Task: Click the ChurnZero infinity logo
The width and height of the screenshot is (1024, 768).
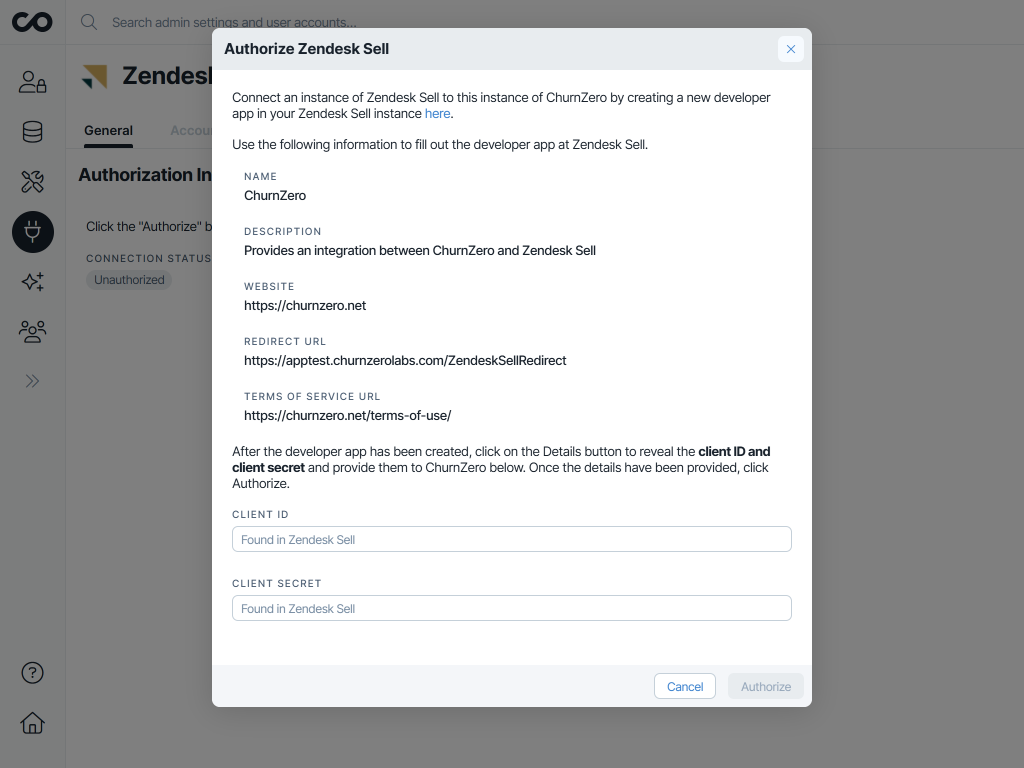Action: pyautogui.click(x=32, y=21)
